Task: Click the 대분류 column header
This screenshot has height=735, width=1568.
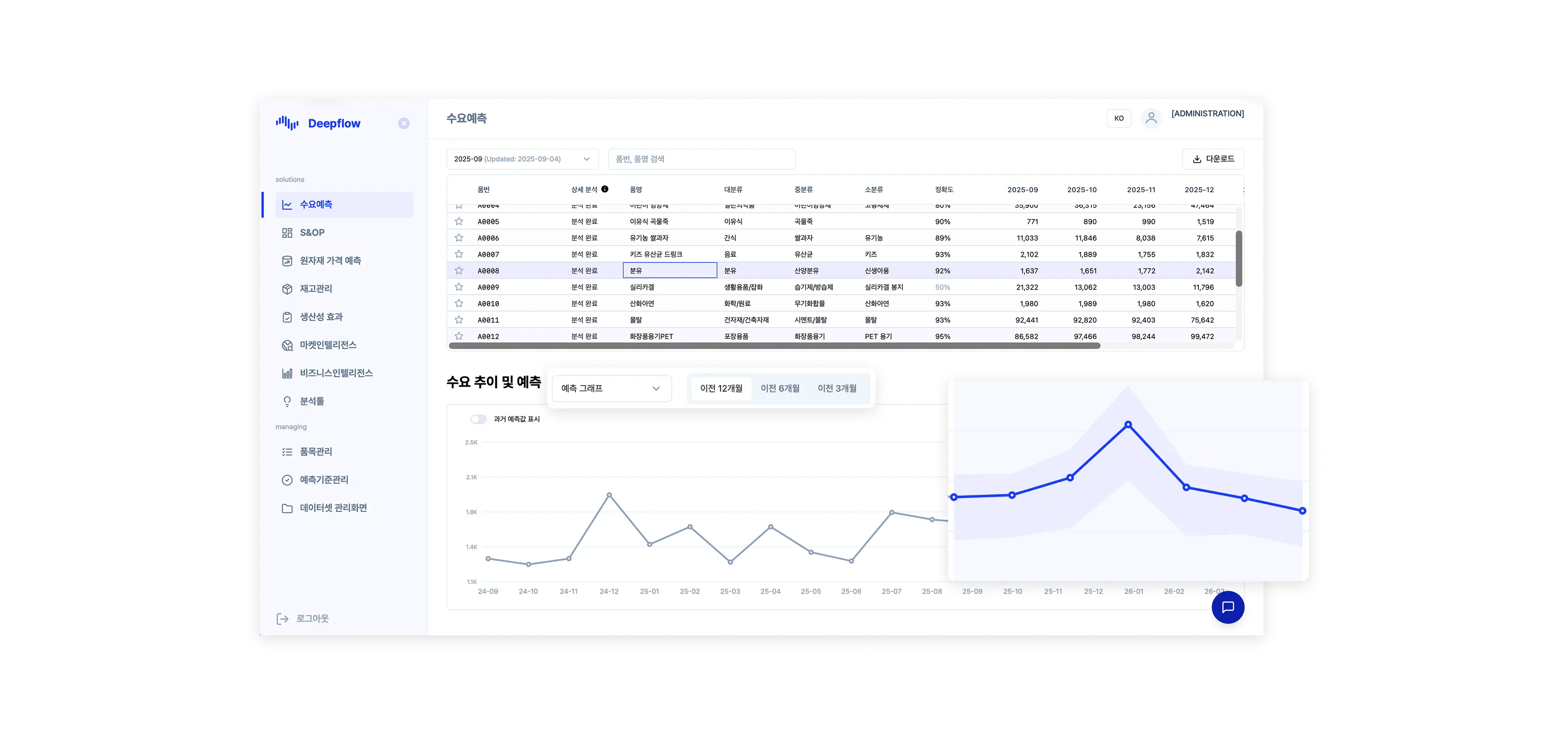Action: (733, 190)
